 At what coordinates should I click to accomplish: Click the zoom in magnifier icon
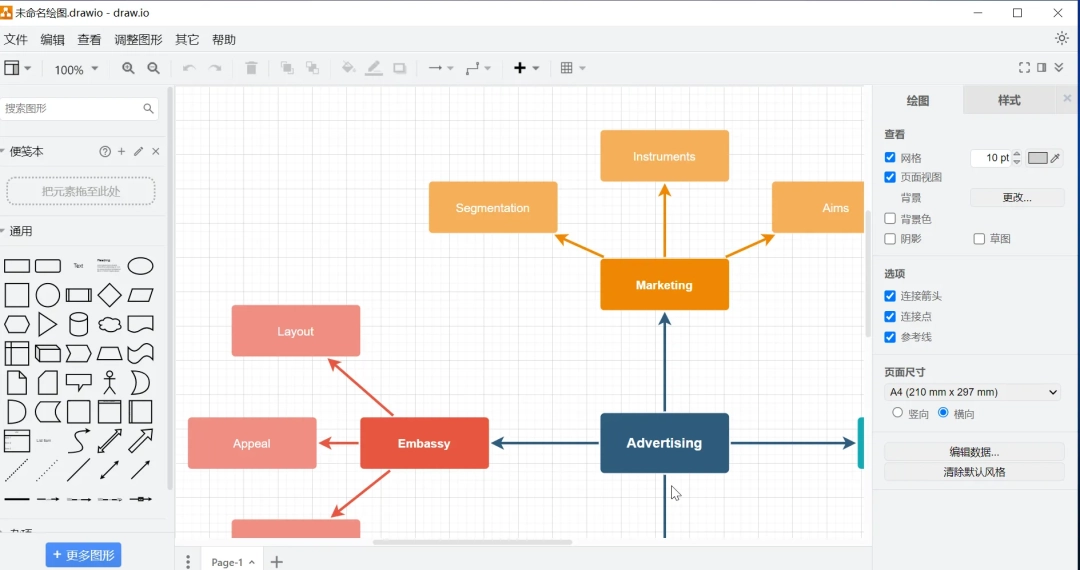pyautogui.click(x=128, y=68)
